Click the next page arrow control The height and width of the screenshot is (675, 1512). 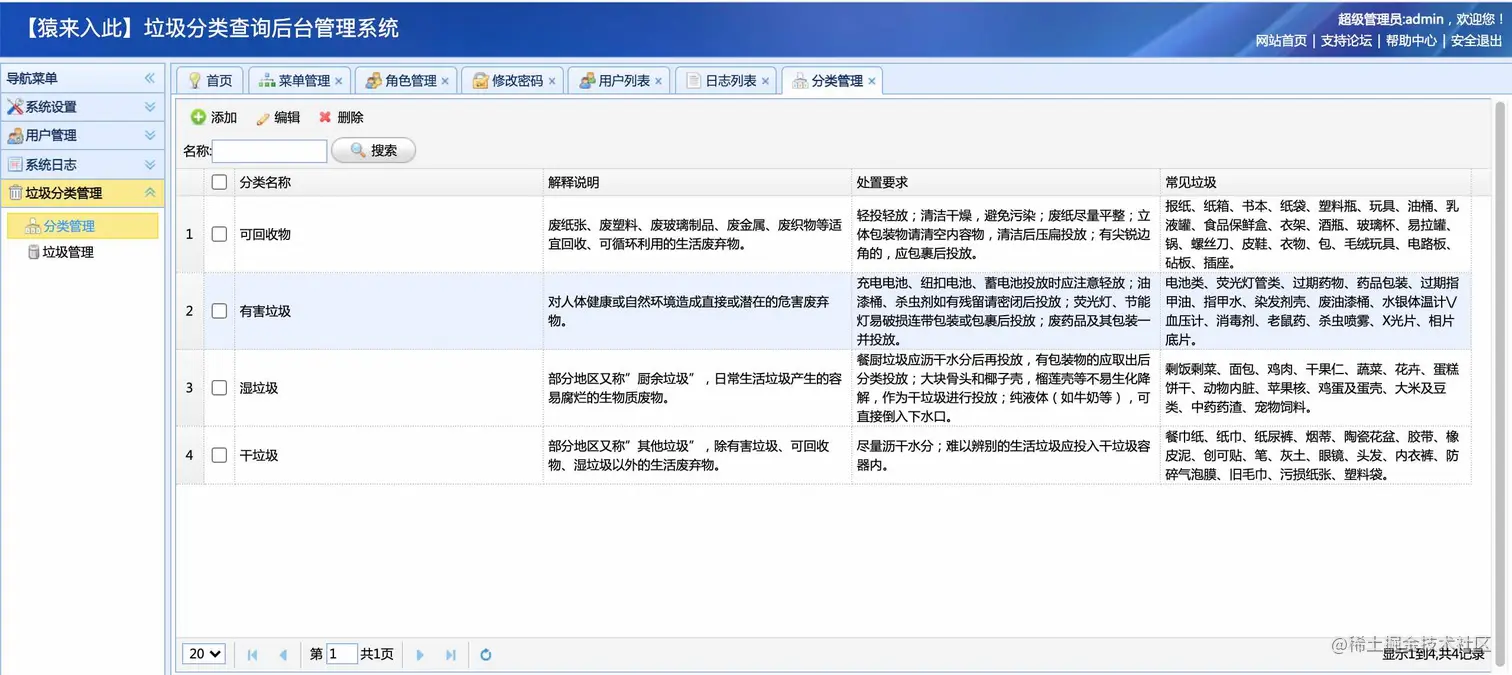(421, 654)
